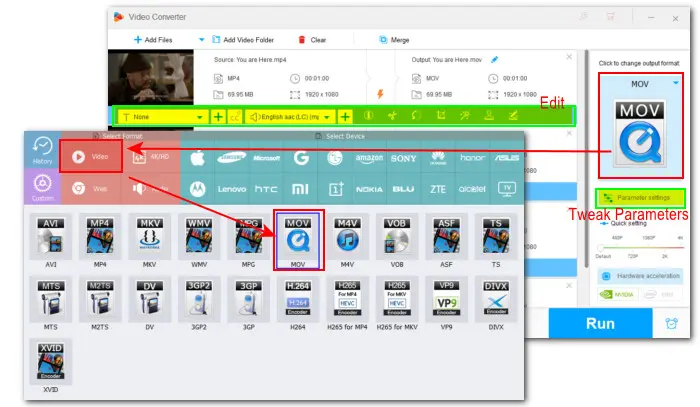Open Apple device presets
700x407 pixels.
(197, 158)
